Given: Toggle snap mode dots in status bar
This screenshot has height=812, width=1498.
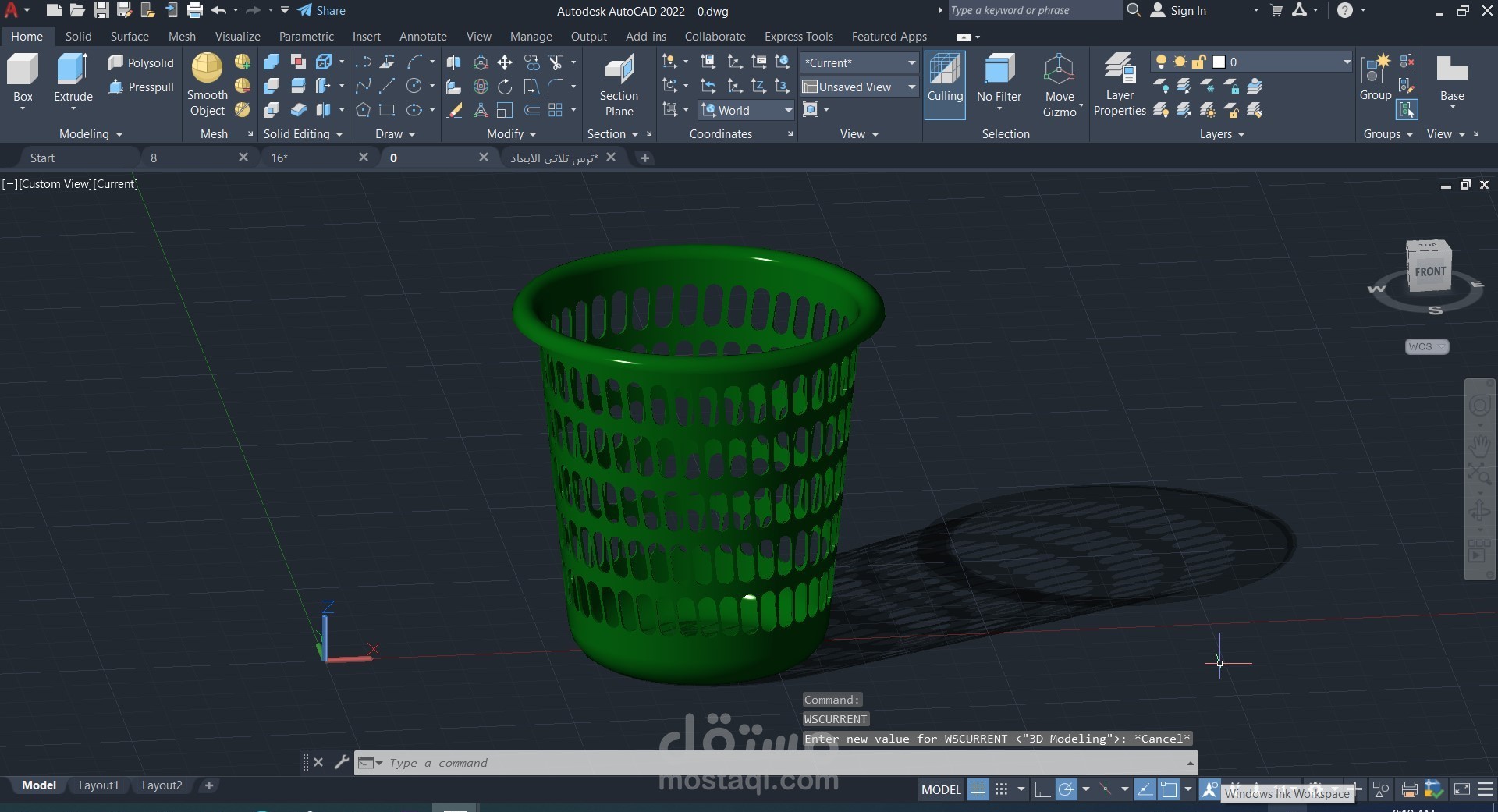Looking at the screenshot, I should pos(1002,789).
